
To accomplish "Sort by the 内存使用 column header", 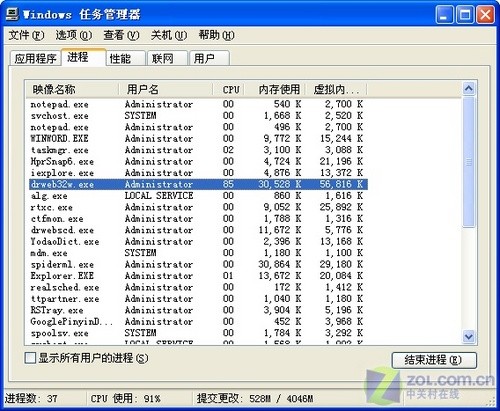I will pyautogui.click(x=275, y=89).
